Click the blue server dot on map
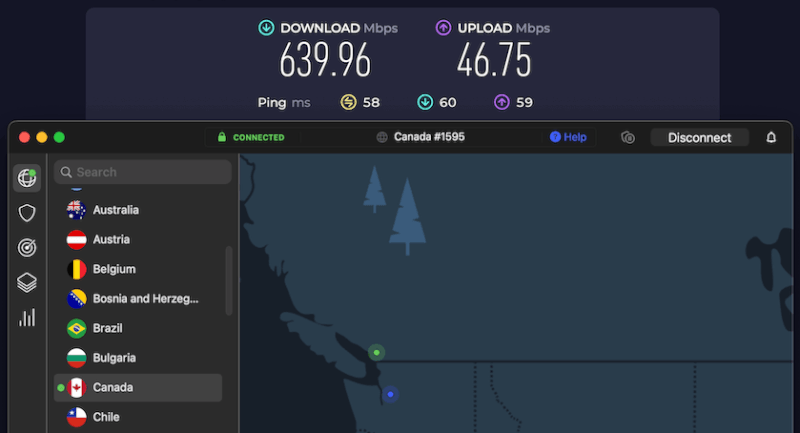Viewport: 800px width, 433px height. click(390, 394)
